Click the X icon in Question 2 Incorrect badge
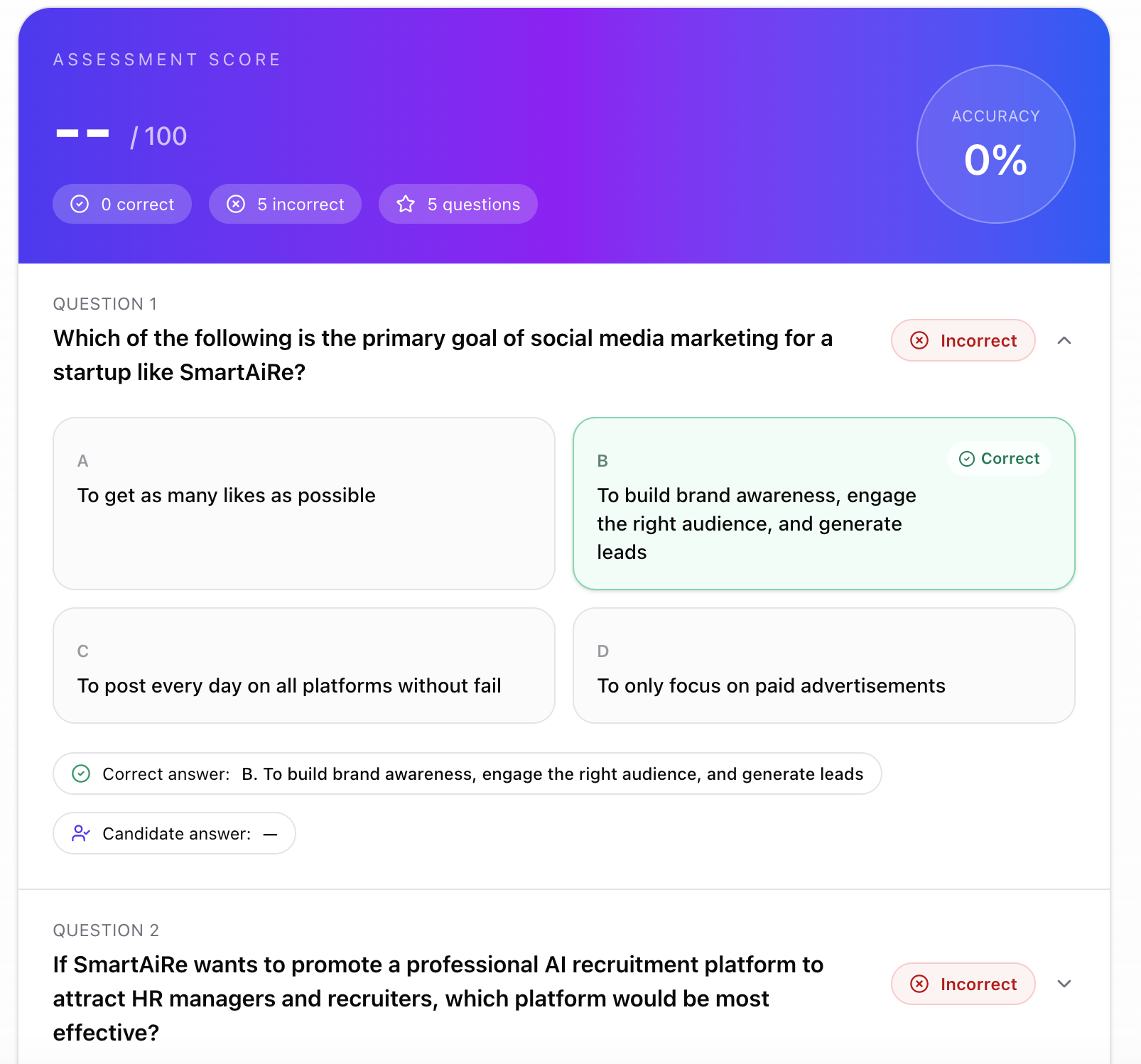The image size is (1141, 1064). [919, 984]
